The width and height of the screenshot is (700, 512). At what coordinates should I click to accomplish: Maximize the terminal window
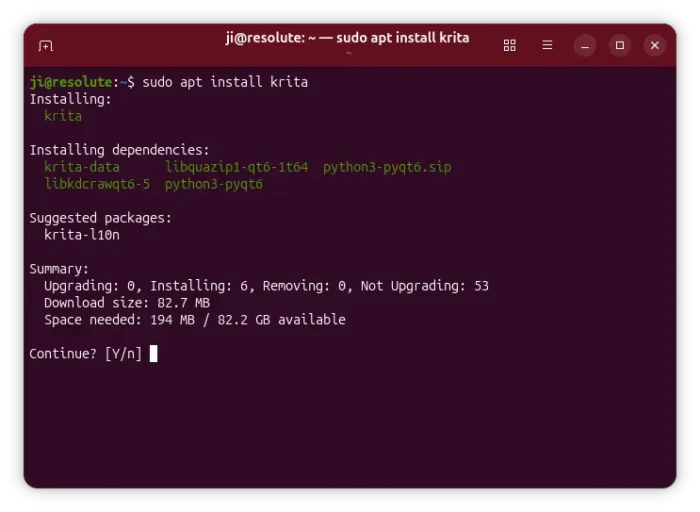click(x=620, y=46)
